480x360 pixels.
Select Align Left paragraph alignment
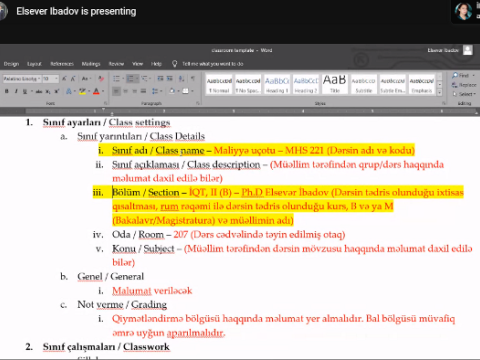(x=116, y=91)
